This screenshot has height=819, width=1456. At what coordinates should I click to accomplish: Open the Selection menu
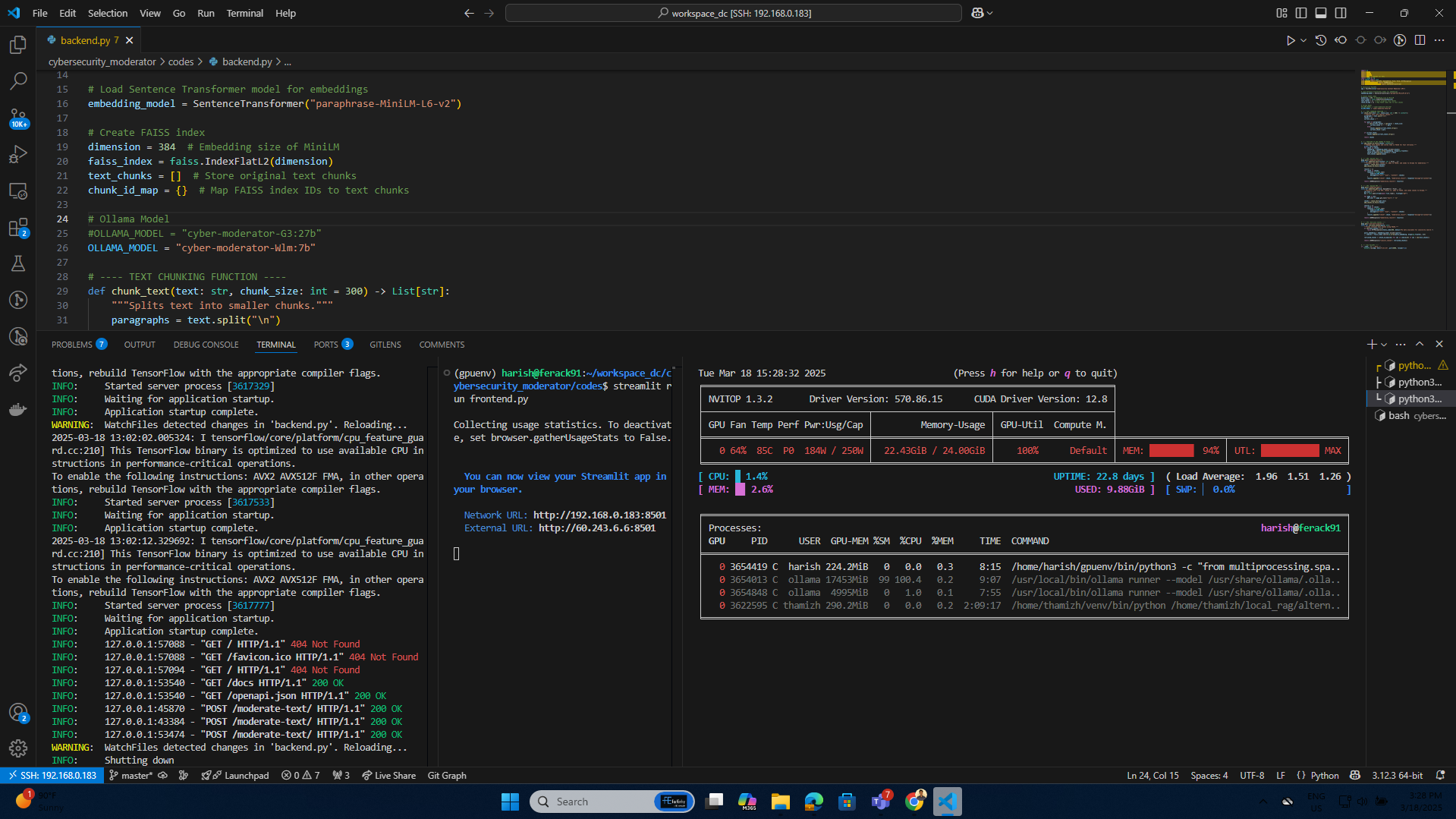point(108,13)
